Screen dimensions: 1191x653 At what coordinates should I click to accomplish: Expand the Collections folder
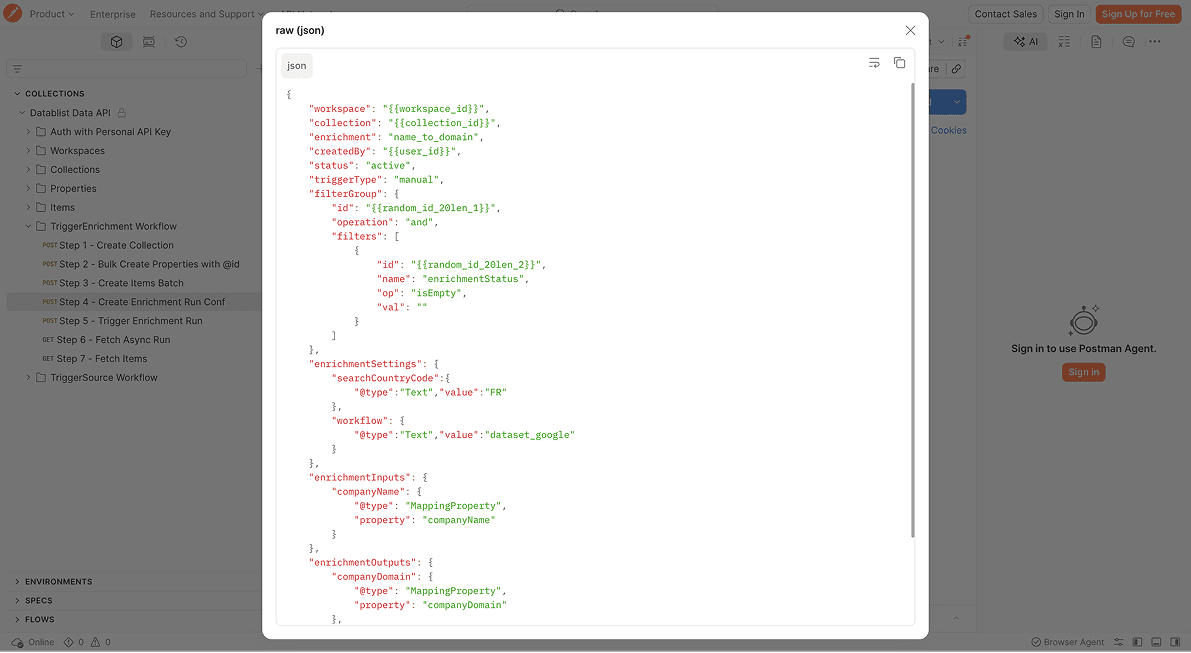pos(28,169)
